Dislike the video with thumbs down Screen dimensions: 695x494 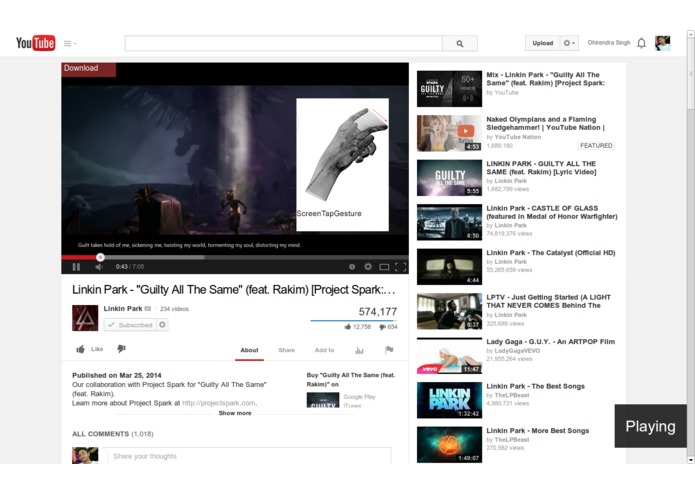tap(121, 349)
